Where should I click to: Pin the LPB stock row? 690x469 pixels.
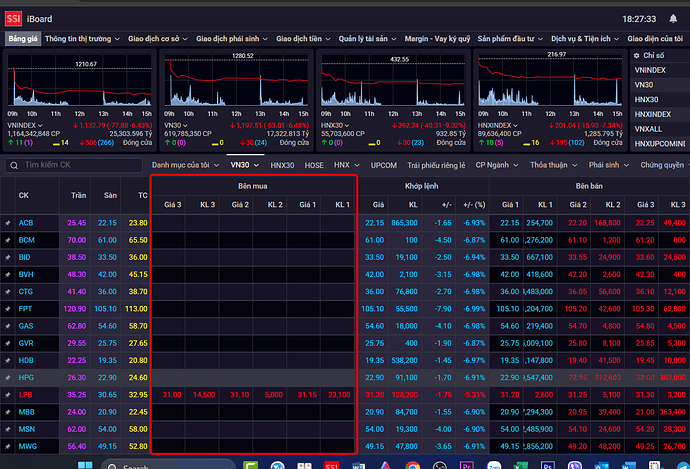click(x=9, y=395)
